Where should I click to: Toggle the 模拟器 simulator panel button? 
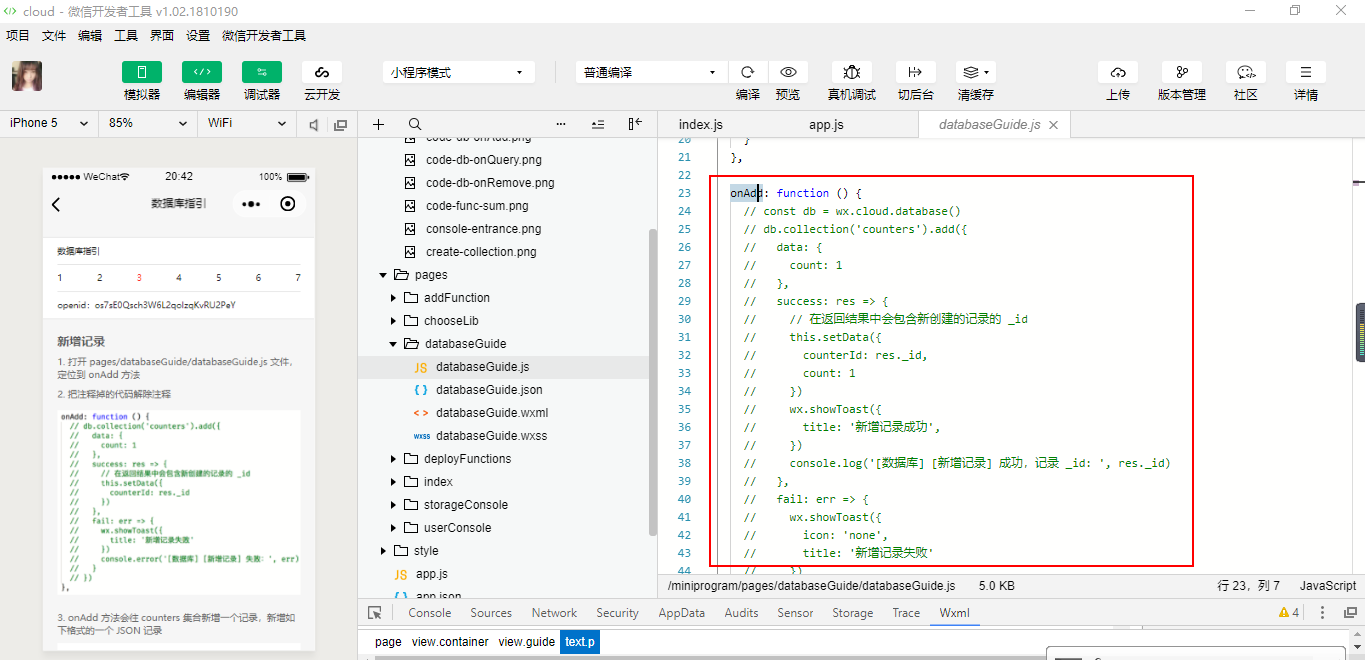click(142, 72)
